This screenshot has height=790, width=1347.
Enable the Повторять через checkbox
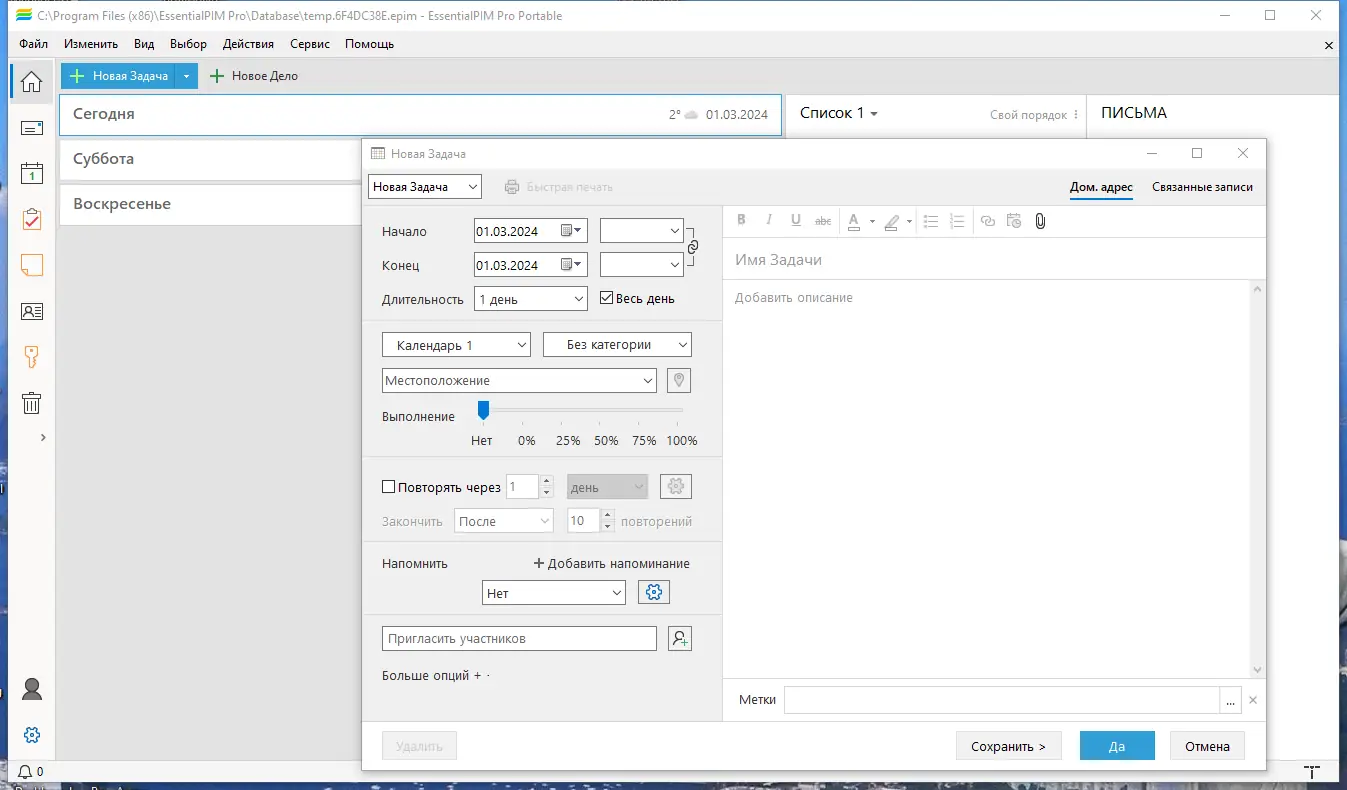point(389,487)
